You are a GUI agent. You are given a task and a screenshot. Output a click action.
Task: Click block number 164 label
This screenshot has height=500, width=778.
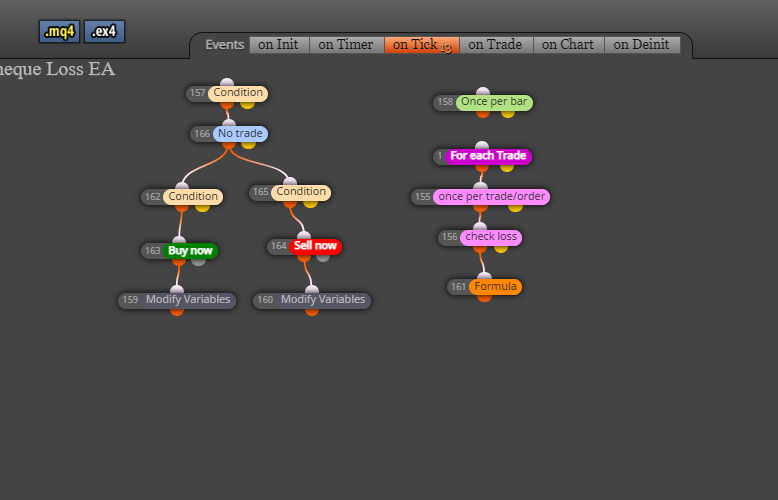(279, 246)
